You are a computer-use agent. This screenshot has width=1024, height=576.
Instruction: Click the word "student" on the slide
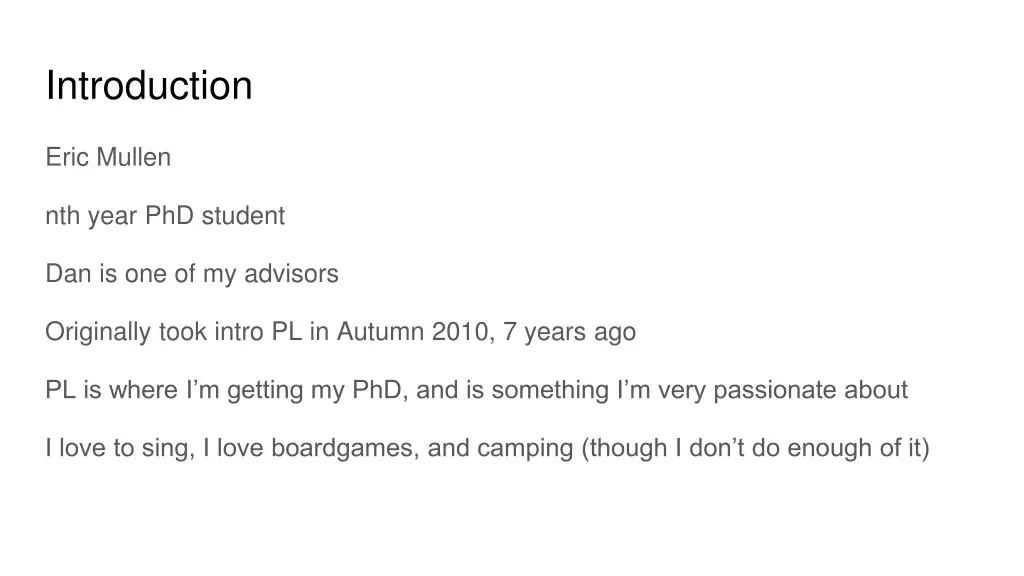pyautogui.click(x=243, y=216)
